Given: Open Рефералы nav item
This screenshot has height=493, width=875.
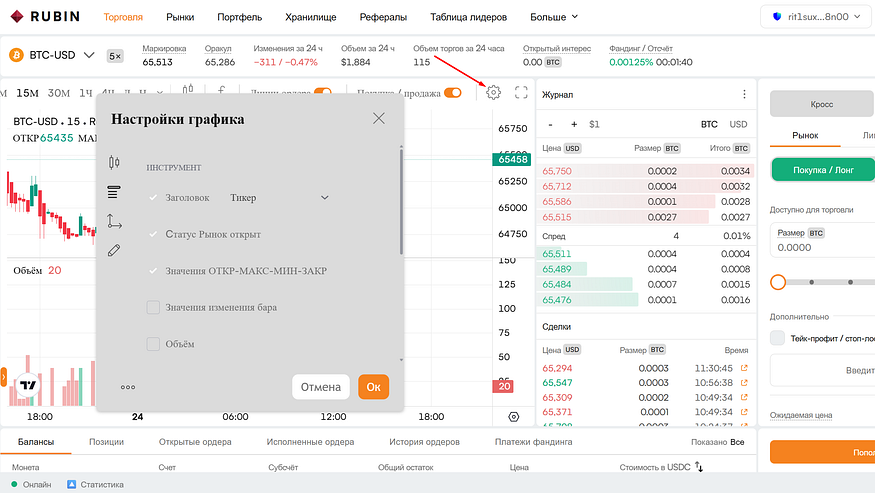Looking at the screenshot, I should point(383,17).
